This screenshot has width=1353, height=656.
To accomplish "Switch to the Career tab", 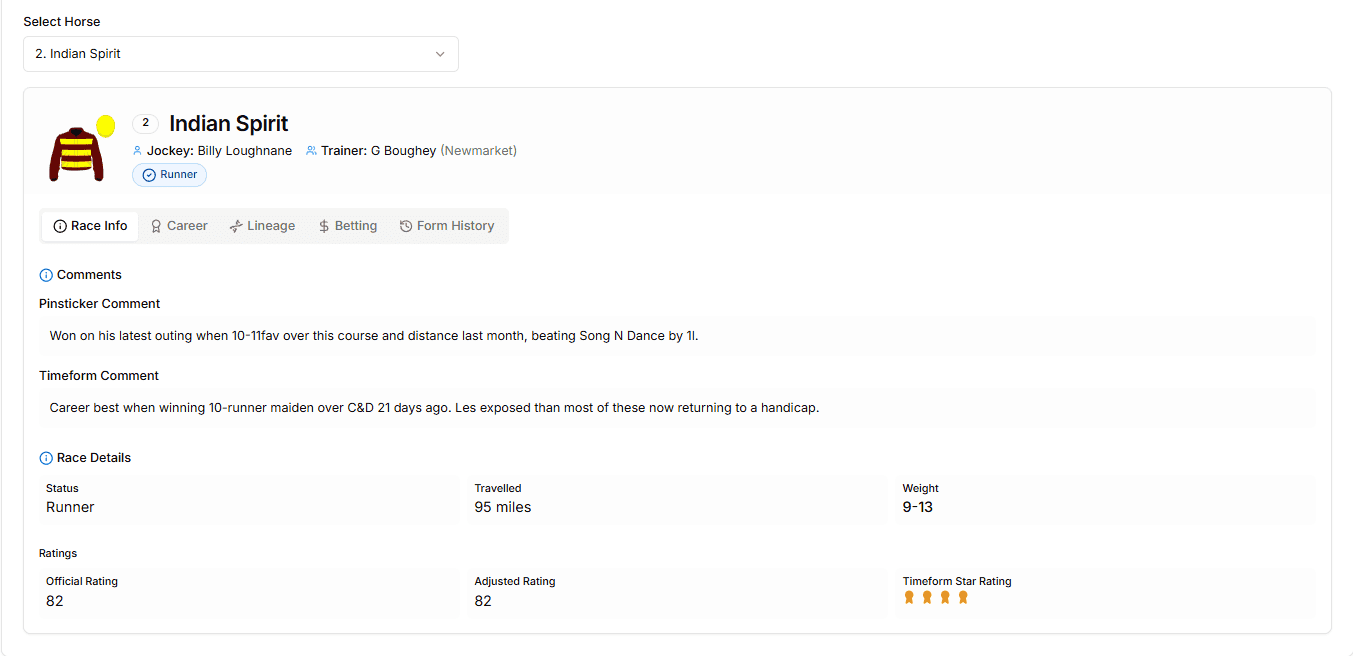I will (x=179, y=226).
